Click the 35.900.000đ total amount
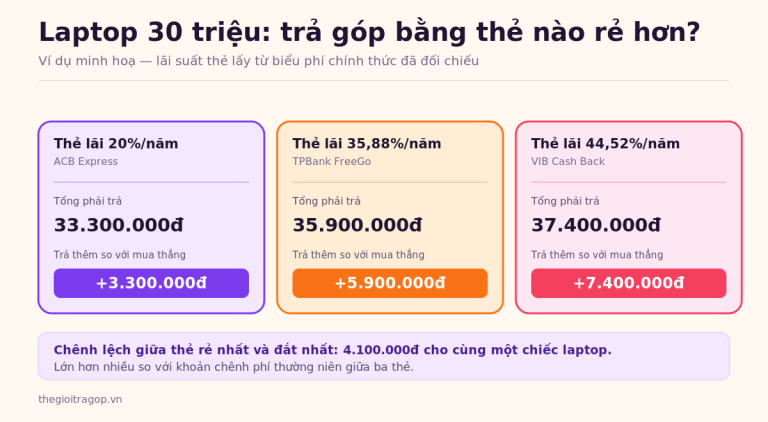The width and height of the screenshot is (768, 422). 357,225
